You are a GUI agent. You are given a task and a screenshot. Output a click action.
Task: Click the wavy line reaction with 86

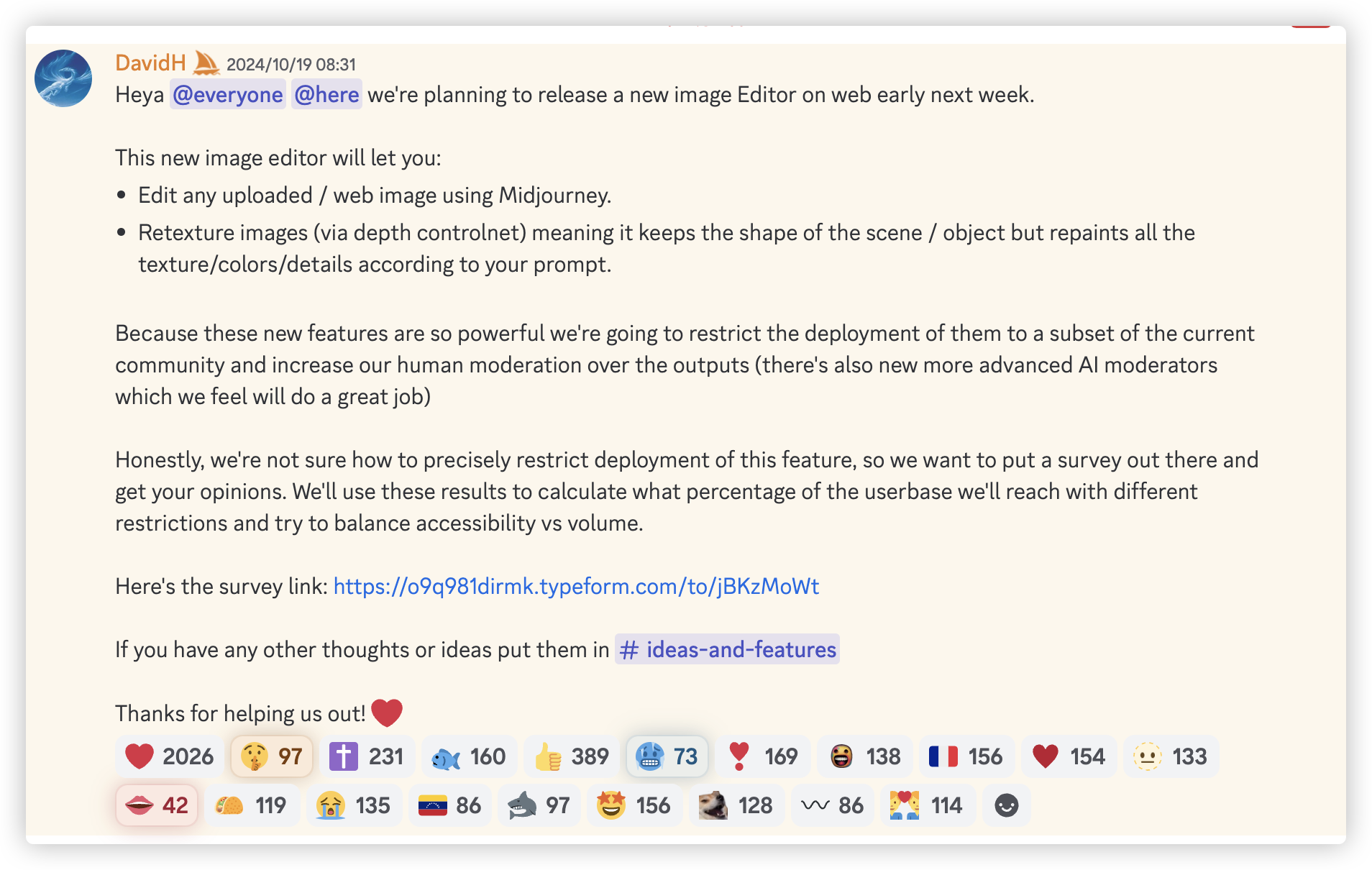pyautogui.click(x=833, y=805)
